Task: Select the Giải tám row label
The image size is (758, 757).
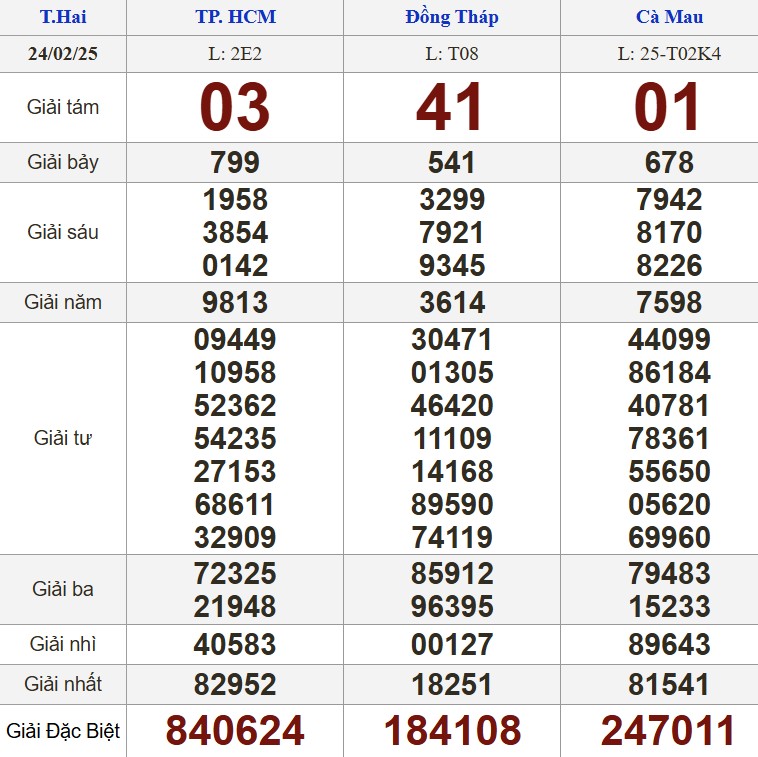Action: (x=62, y=107)
